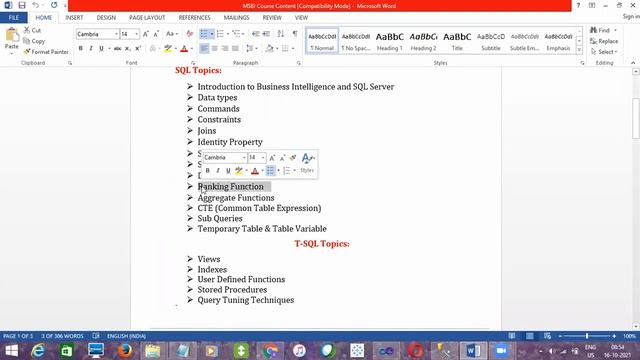Open File Explorer folder on taskbar

click(153, 351)
